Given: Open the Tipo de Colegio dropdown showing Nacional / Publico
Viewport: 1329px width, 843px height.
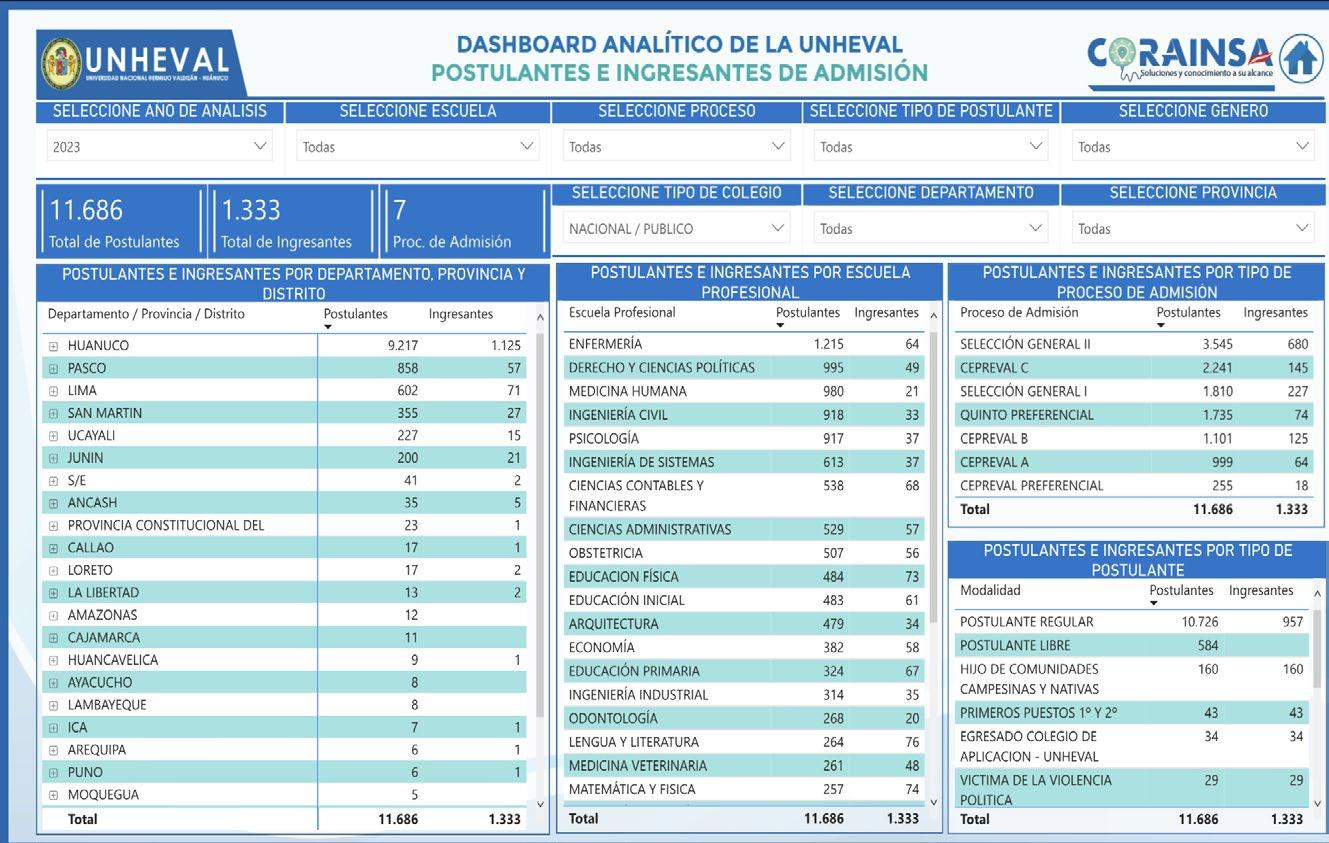Looking at the screenshot, I should [676, 228].
